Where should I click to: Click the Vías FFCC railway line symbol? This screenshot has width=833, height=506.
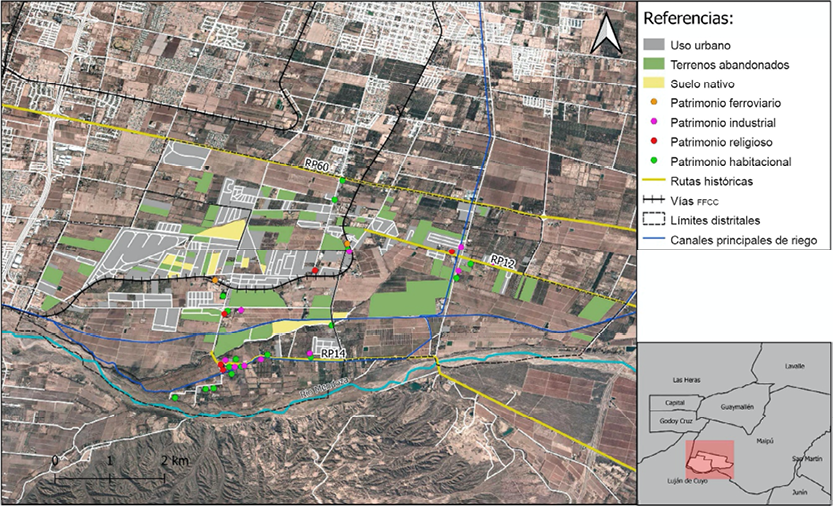655,201
